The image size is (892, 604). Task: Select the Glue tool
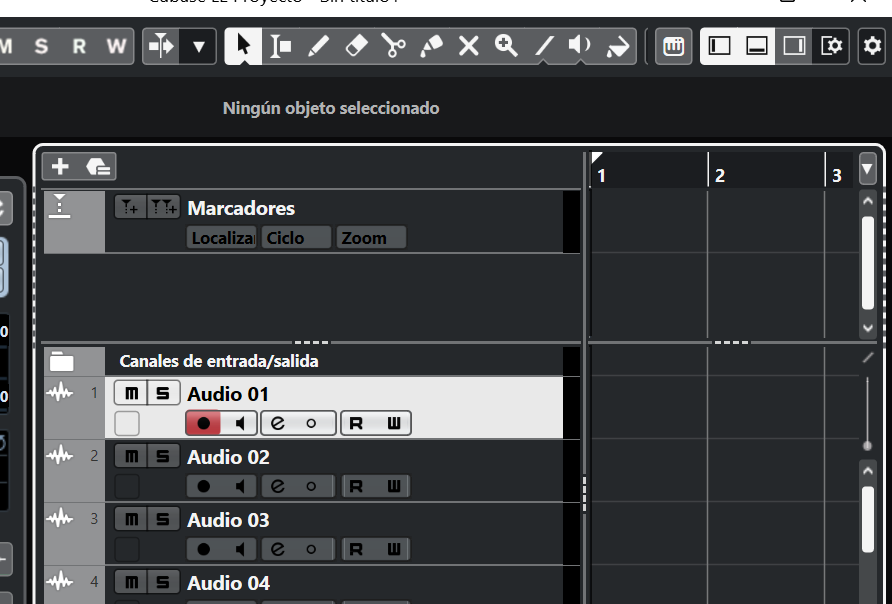pyautogui.click(x=431, y=46)
